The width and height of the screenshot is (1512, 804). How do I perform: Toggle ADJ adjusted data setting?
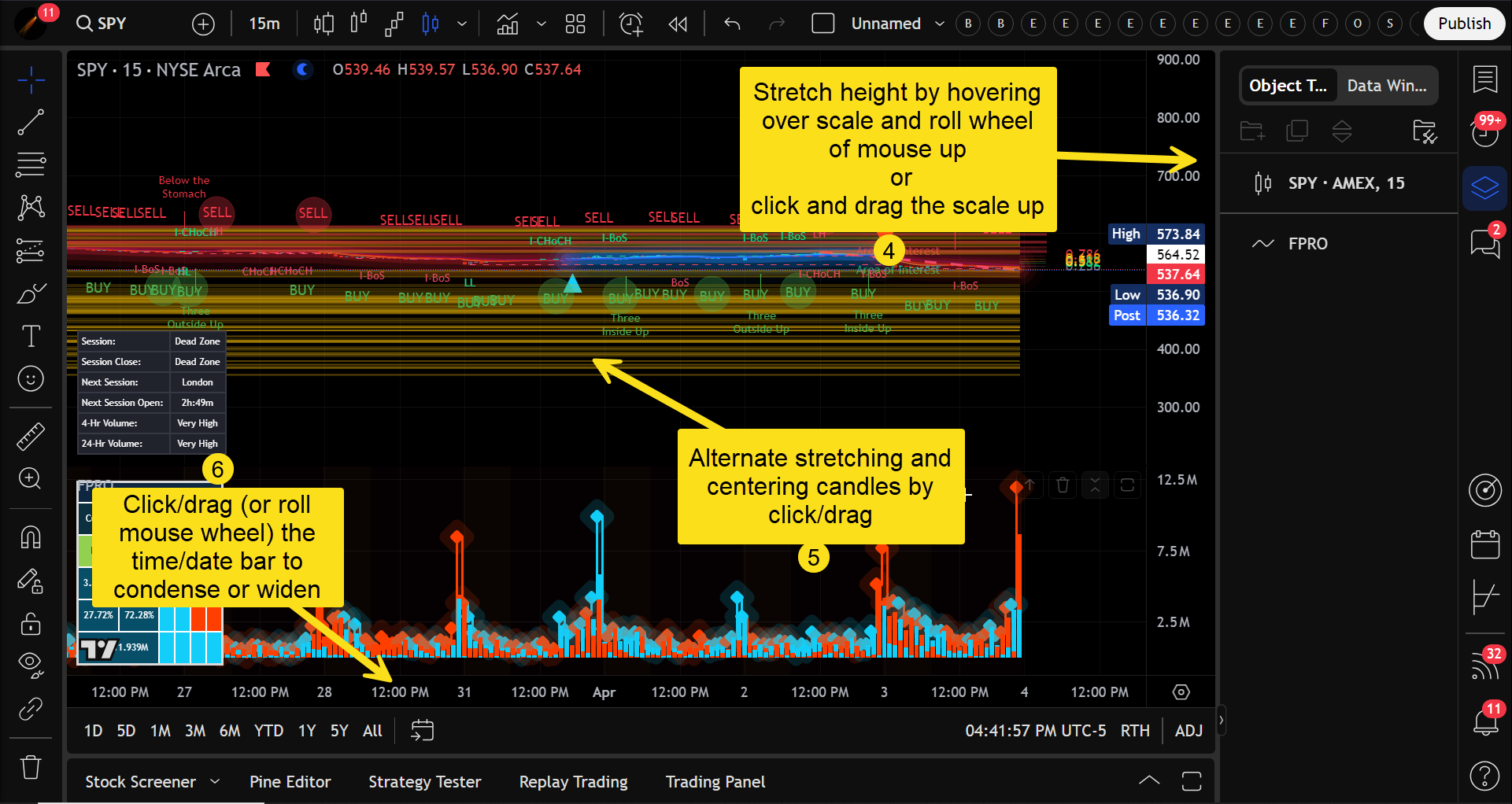click(1189, 731)
